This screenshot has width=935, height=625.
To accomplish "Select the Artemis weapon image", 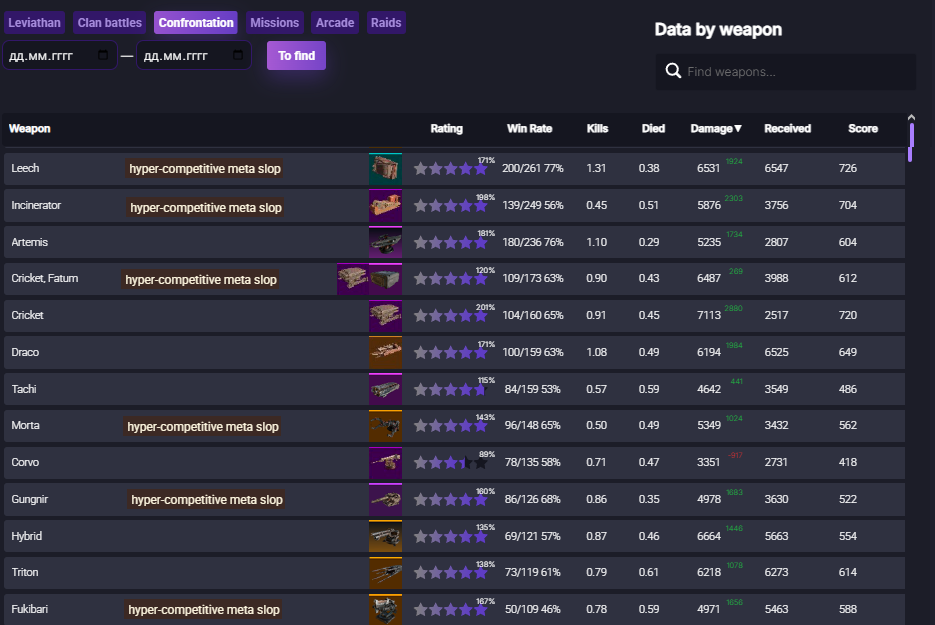I will [x=385, y=242].
